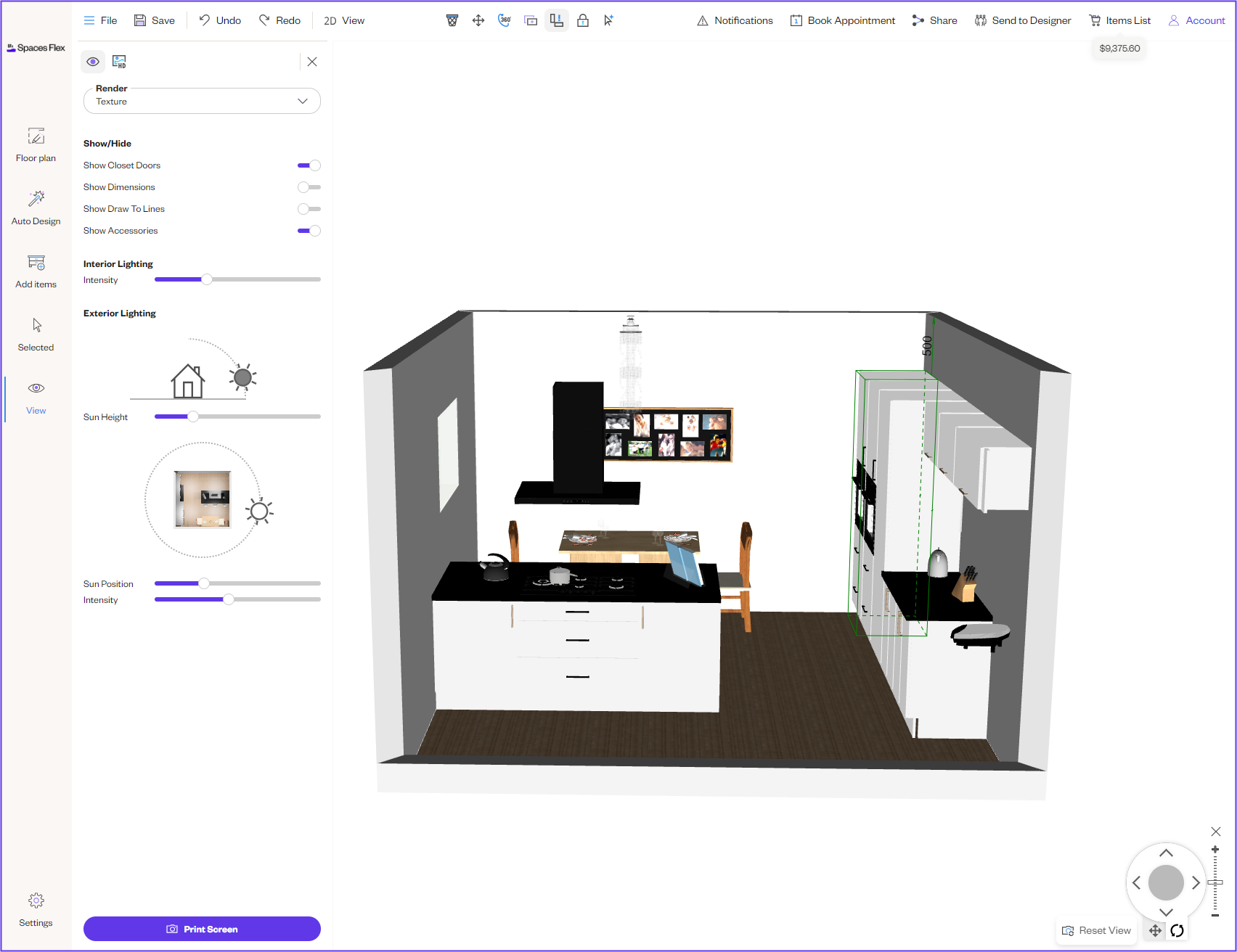Open the HD render tab icon

[119, 62]
